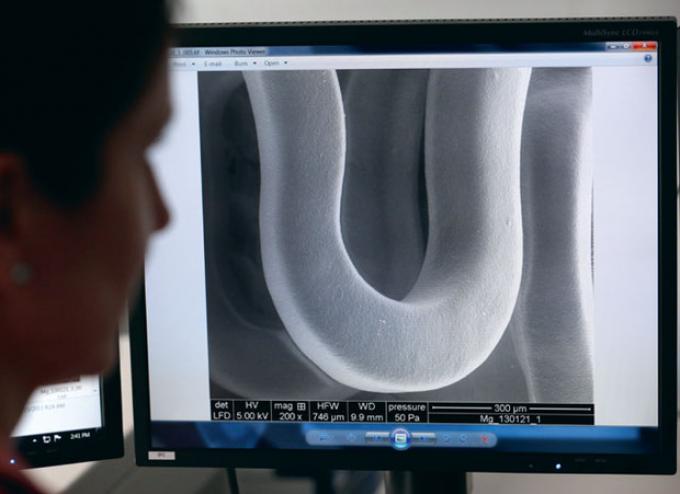
Task: Click the 'LFD' detector value
Action: tap(222, 415)
